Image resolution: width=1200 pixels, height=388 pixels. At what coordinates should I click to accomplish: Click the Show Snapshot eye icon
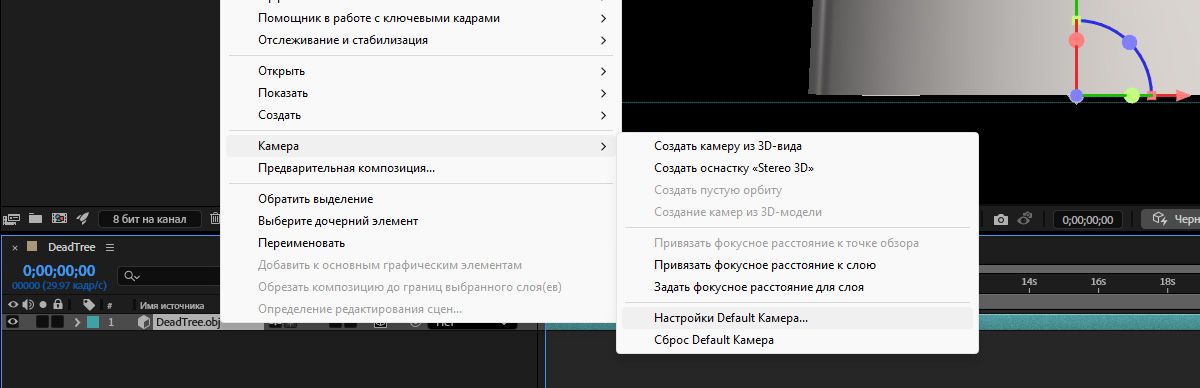coord(1024,218)
